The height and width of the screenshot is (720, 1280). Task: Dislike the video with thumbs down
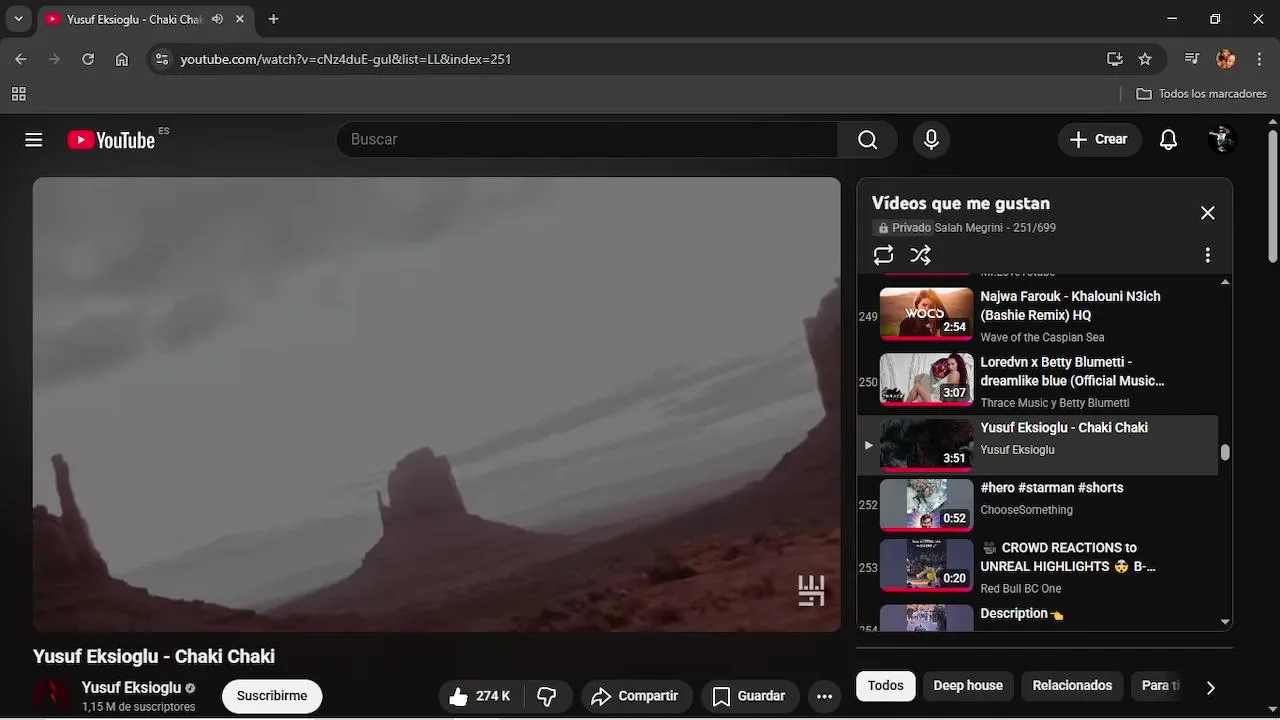(547, 696)
